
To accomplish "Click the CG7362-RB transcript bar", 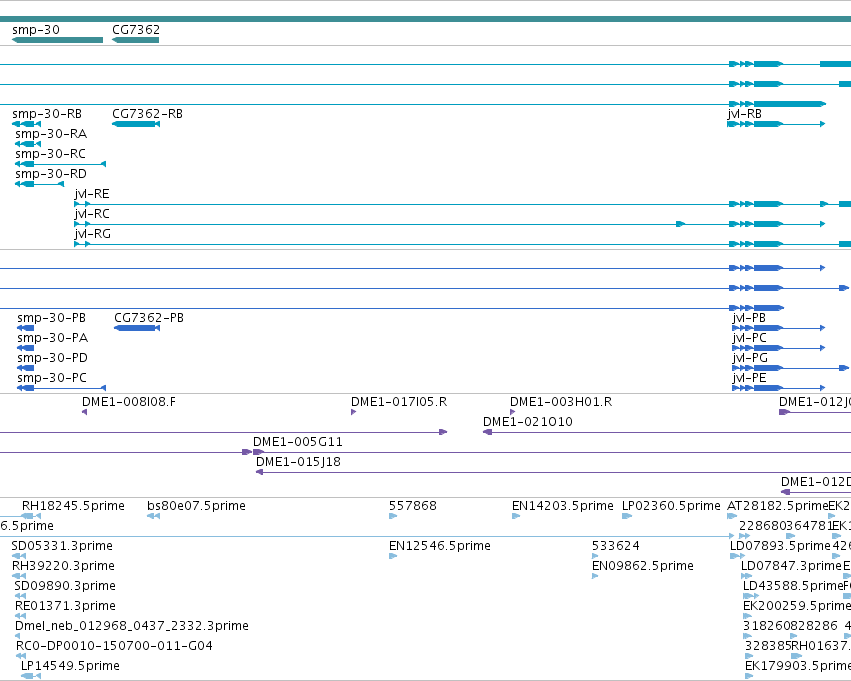I will (x=136, y=124).
